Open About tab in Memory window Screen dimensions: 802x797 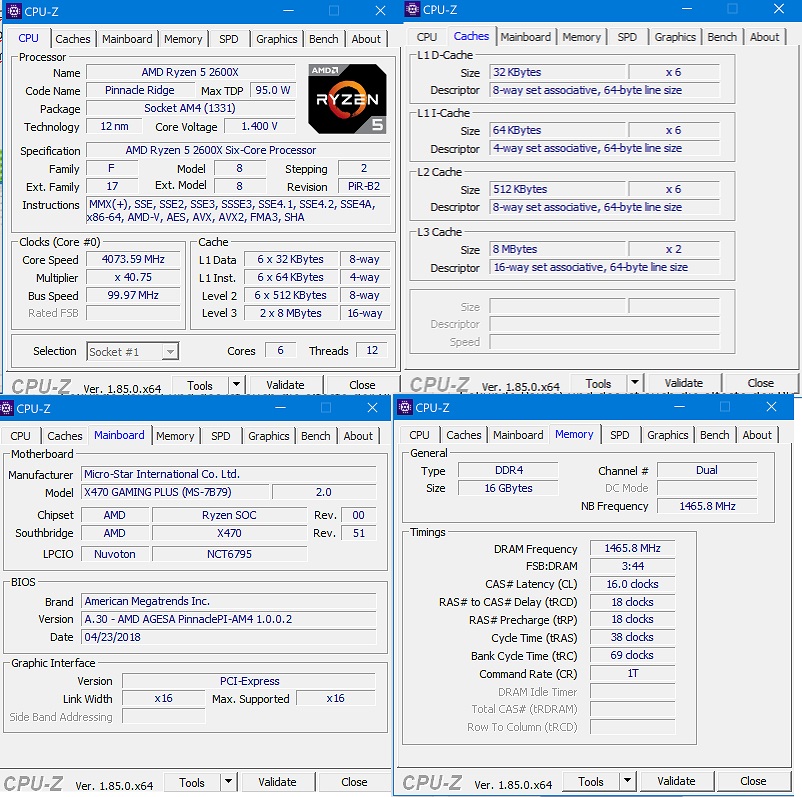(757, 435)
